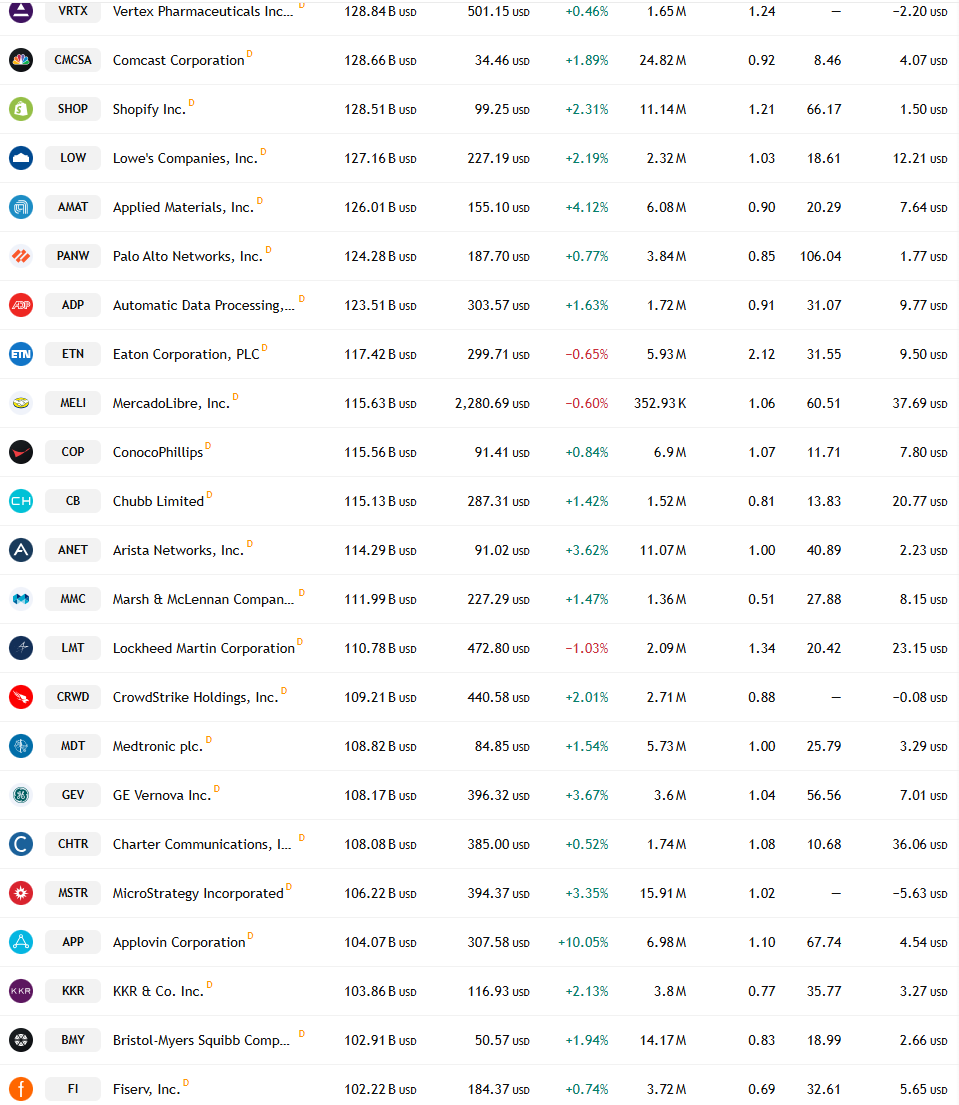Open the SHOP ticker badge

pos(73,109)
